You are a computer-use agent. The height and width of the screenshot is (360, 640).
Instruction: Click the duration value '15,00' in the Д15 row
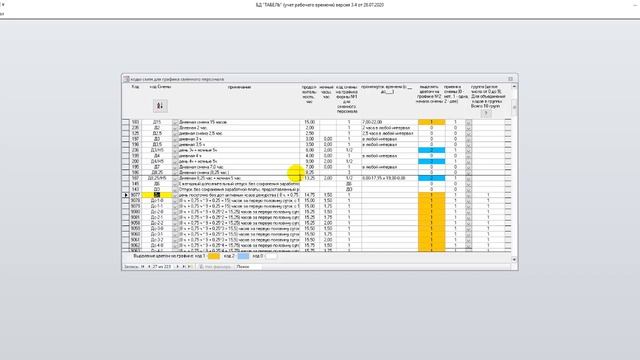click(x=310, y=122)
